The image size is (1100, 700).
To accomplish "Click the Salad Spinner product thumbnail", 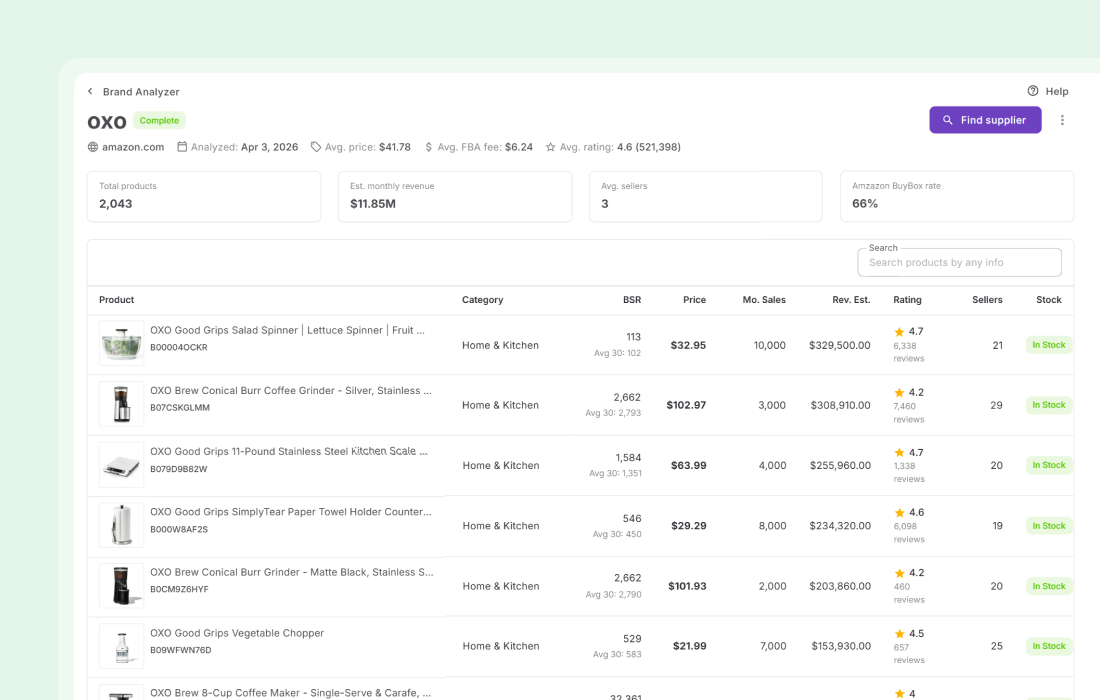I will point(121,344).
